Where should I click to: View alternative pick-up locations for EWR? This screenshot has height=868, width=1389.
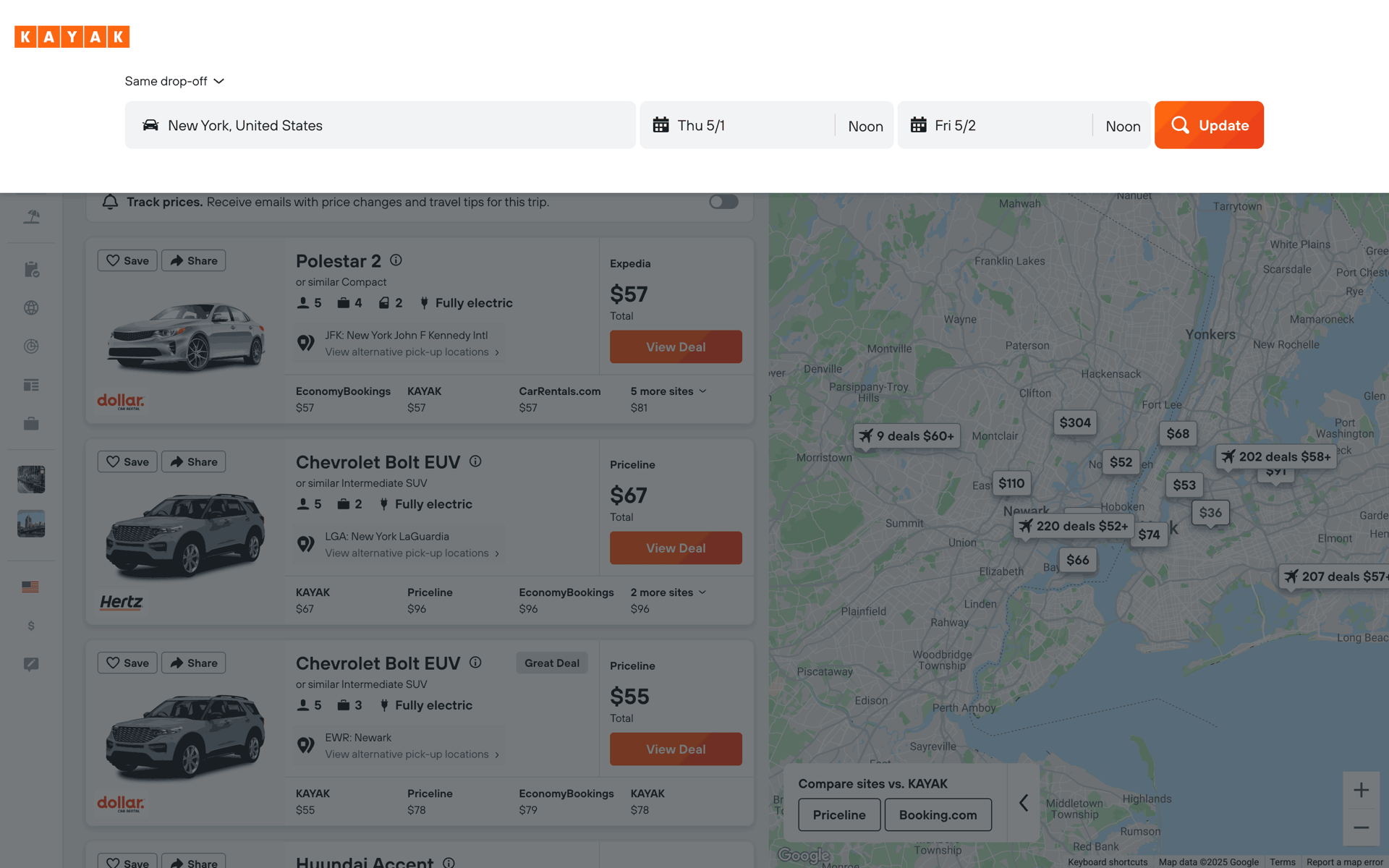click(412, 754)
